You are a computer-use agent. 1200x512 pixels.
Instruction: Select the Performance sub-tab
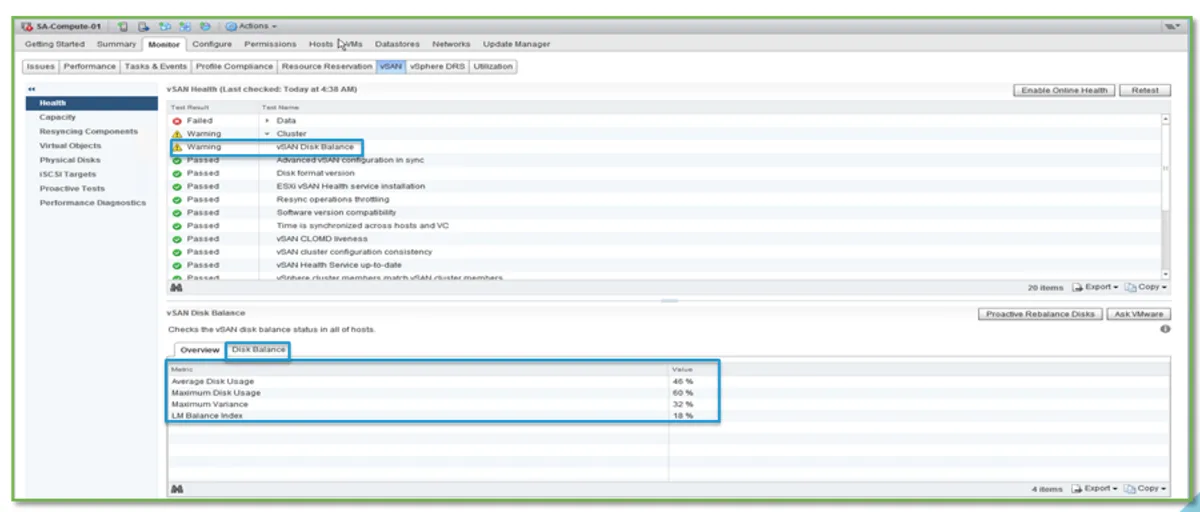pos(89,66)
